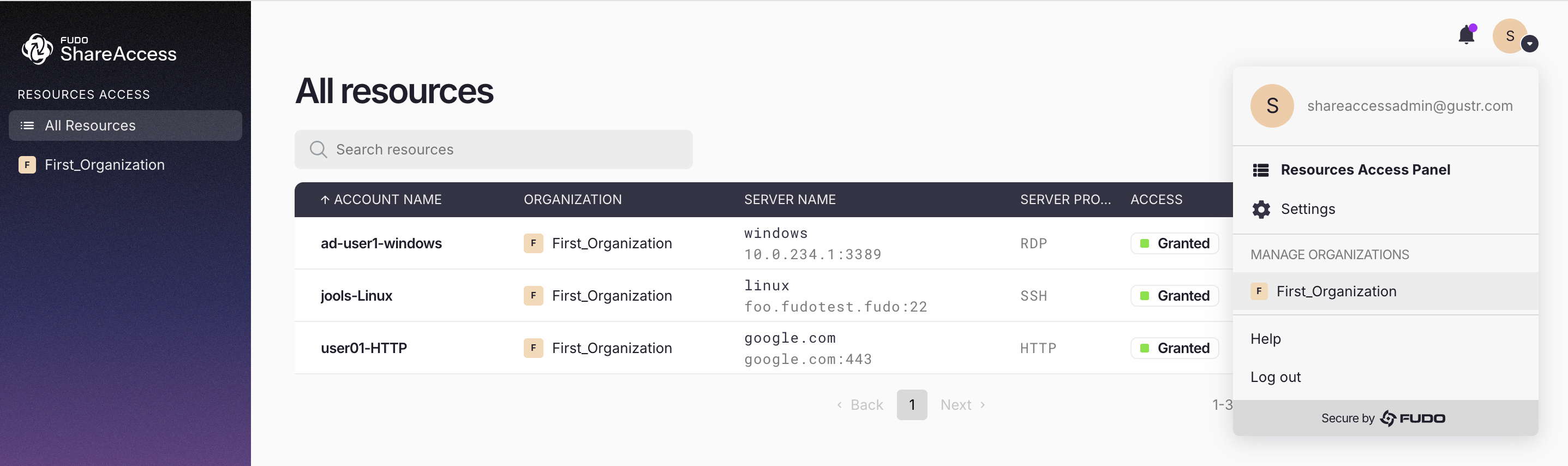Choose Log out from account menu
The height and width of the screenshot is (466, 1568).
[x=1275, y=377]
